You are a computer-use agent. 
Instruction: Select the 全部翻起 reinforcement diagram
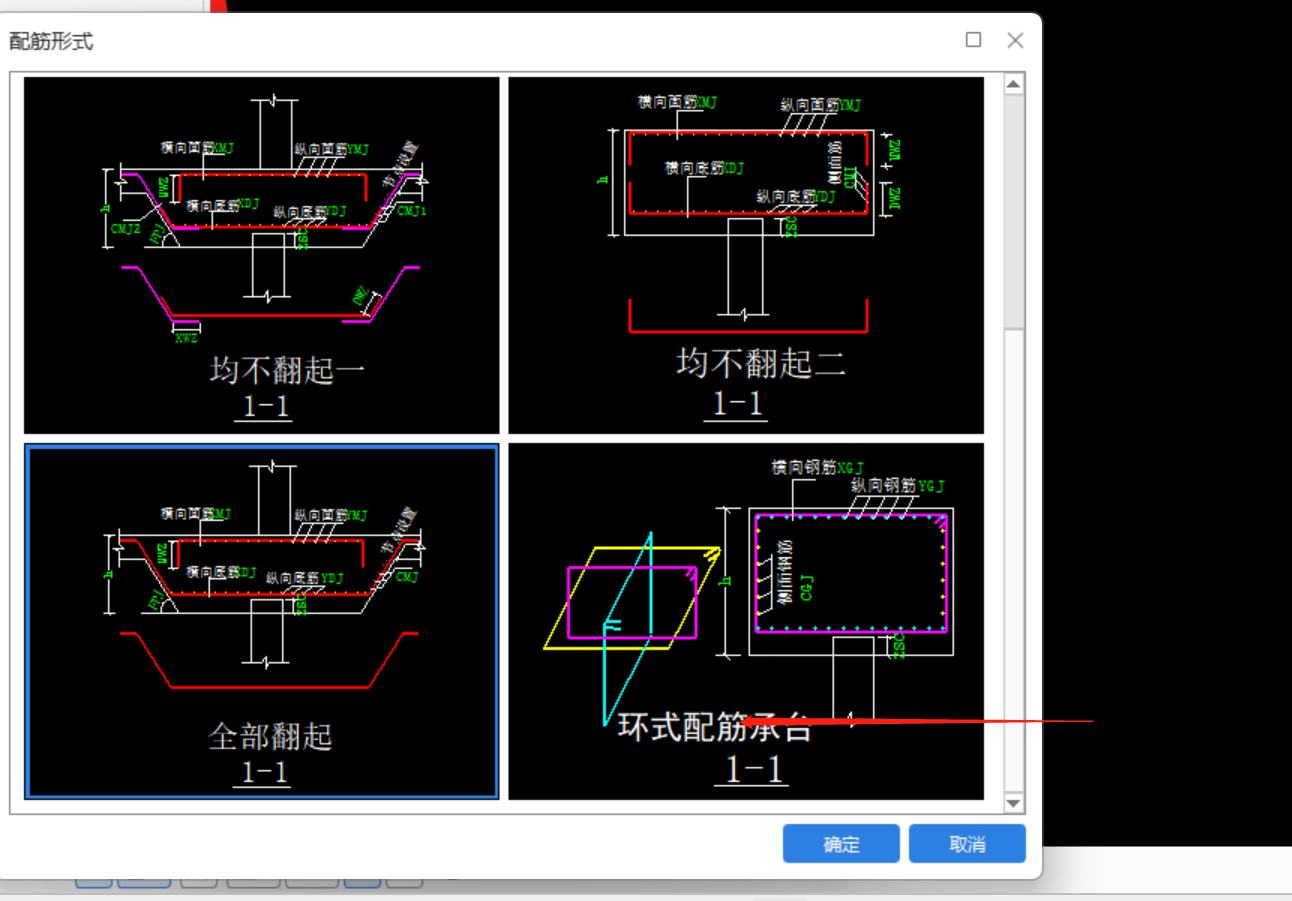261,621
